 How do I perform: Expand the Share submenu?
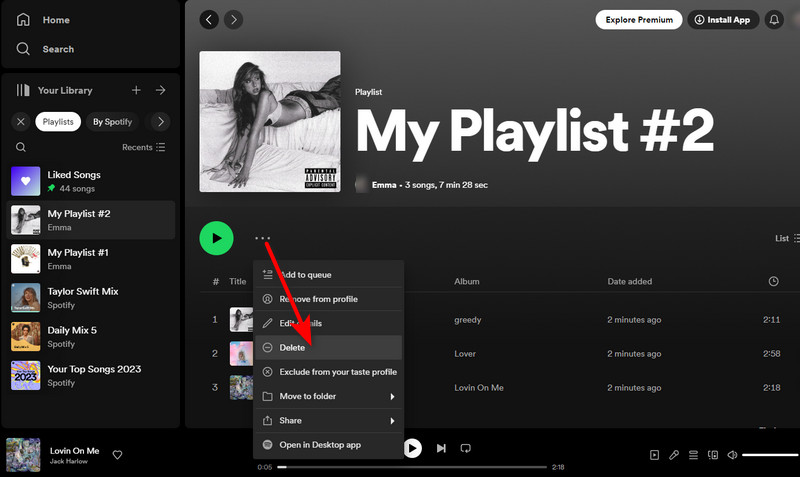[328, 420]
